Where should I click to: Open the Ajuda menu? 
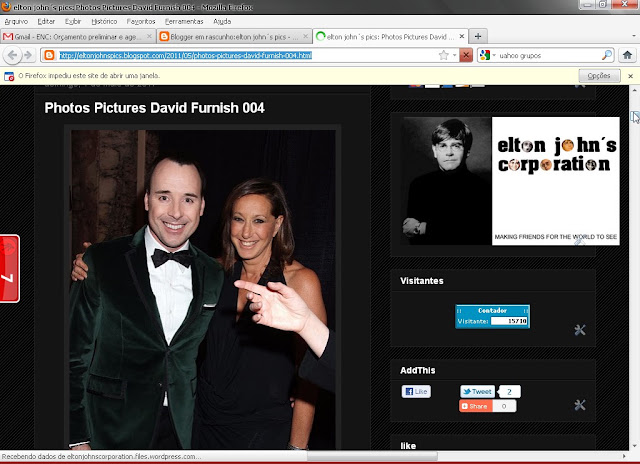(222, 21)
